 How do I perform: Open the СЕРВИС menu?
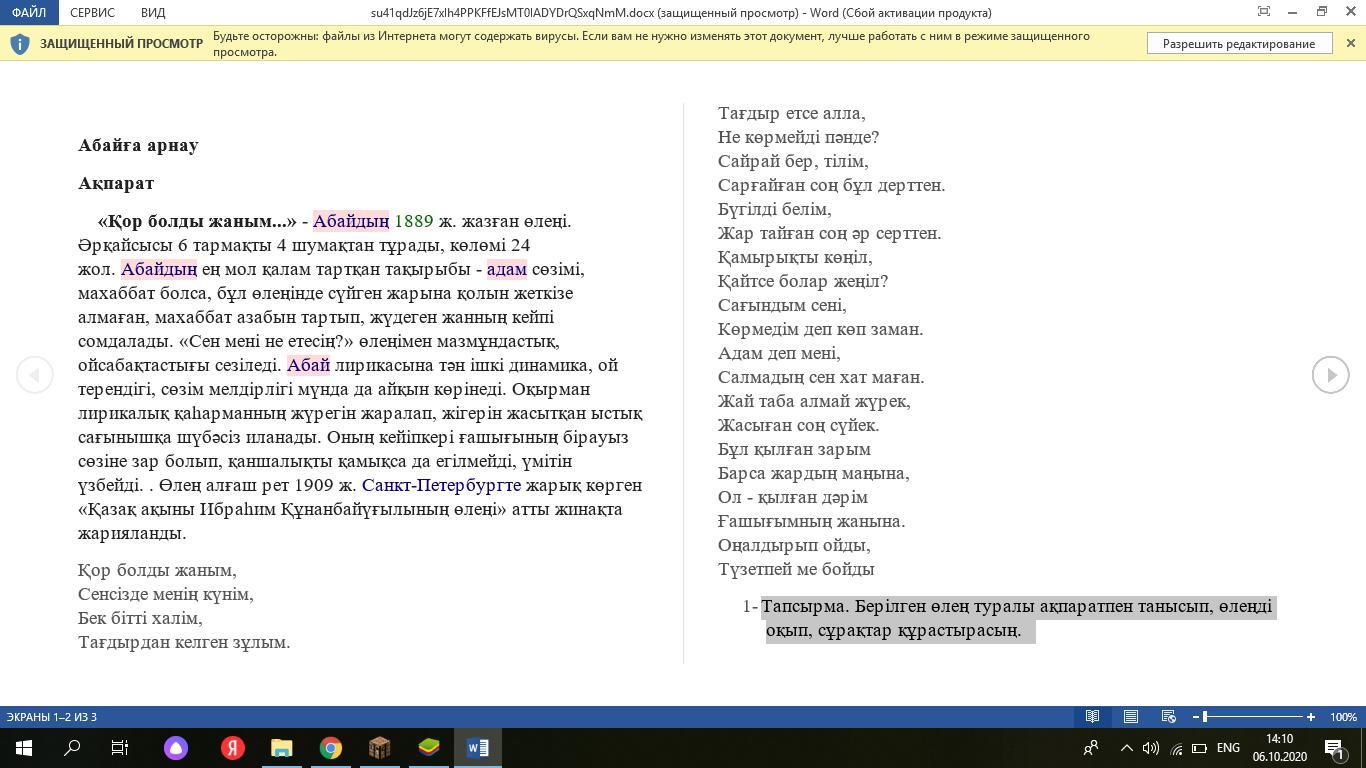pyautogui.click(x=93, y=12)
